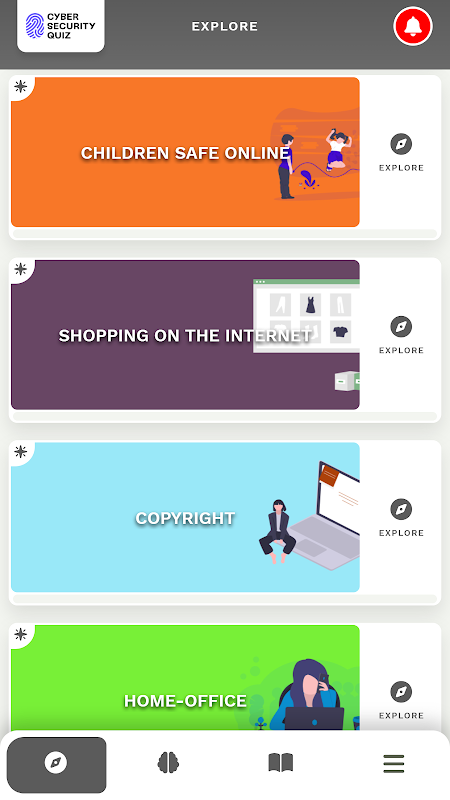Open the Copyright topic banner

[185, 517]
